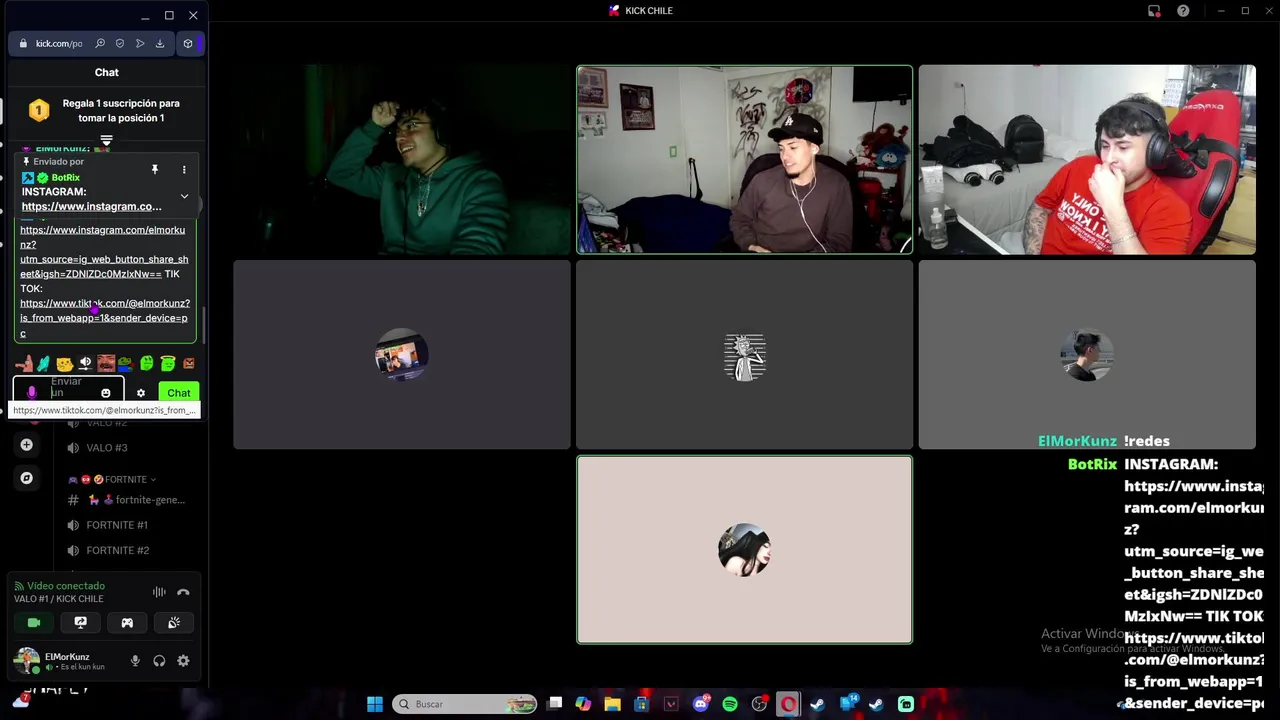The width and height of the screenshot is (1280, 720).
Task: Open the extensions cube icon in browser toolbar
Action: coord(188,44)
